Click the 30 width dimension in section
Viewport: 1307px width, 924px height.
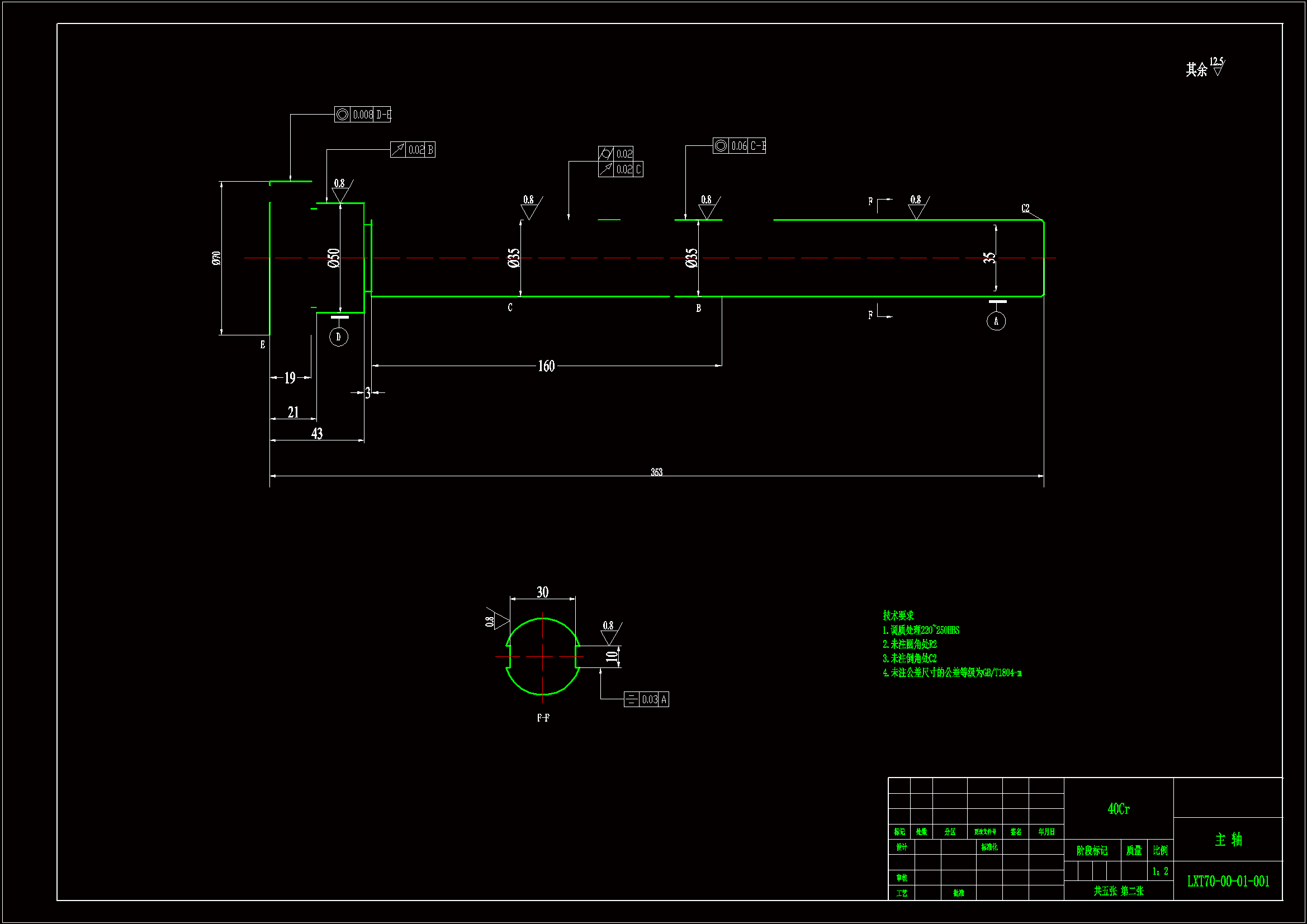(542, 592)
